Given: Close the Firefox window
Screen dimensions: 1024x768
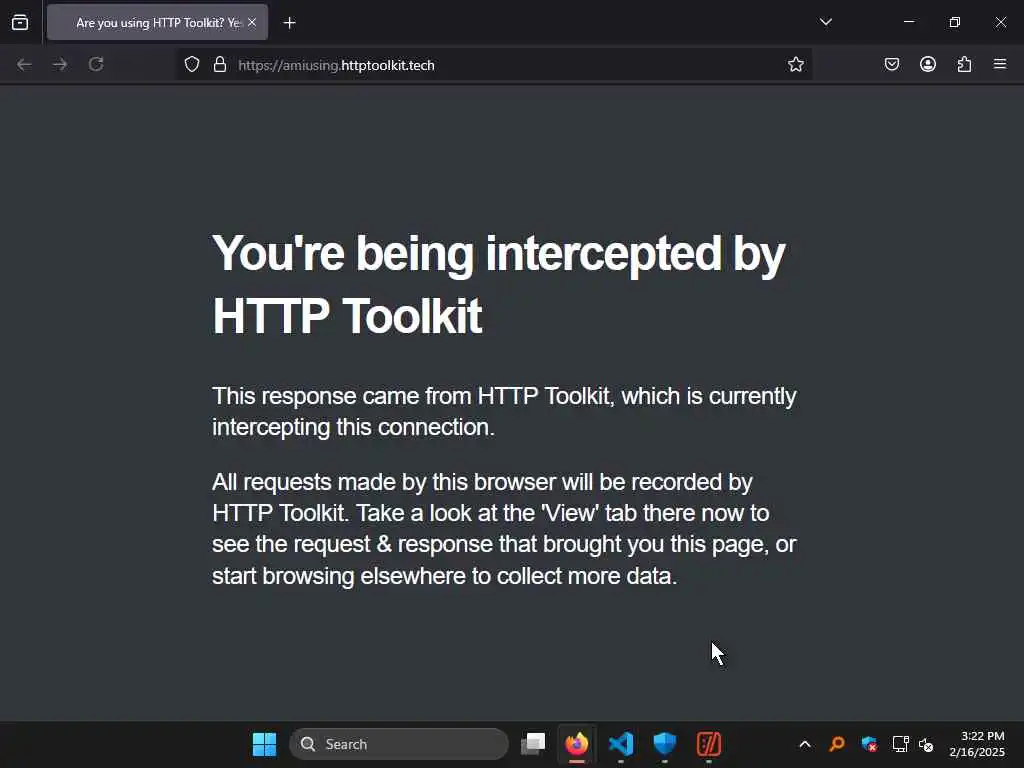Looking at the screenshot, I should tap(1000, 22).
